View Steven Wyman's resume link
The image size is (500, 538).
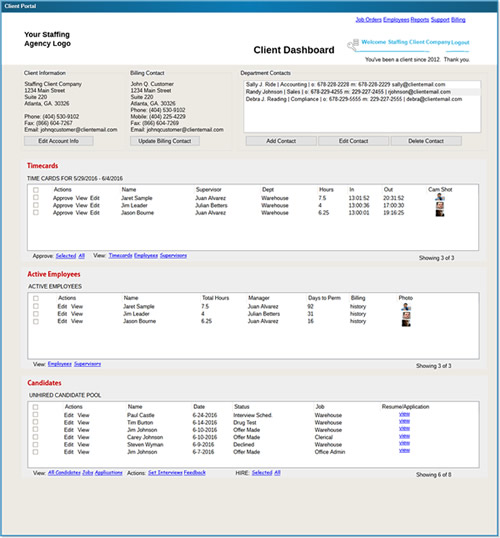(405, 443)
